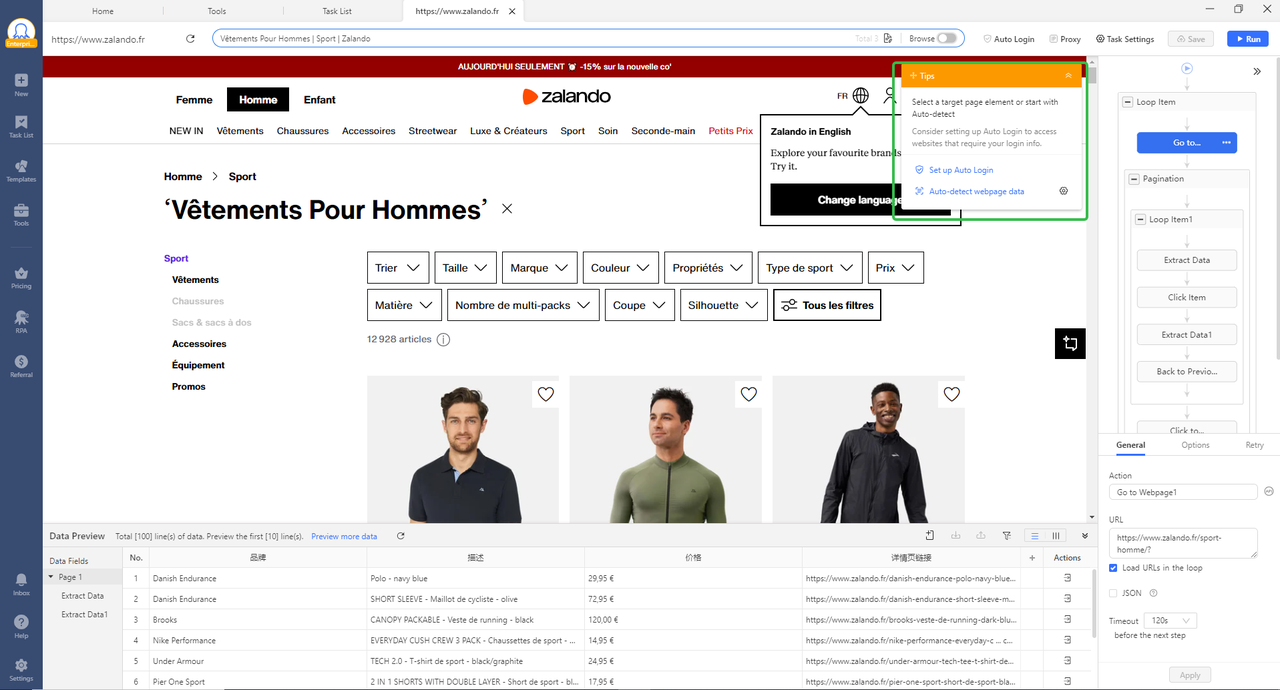
Task: Collapse the Pagination workflow node
Action: (x=1134, y=179)
